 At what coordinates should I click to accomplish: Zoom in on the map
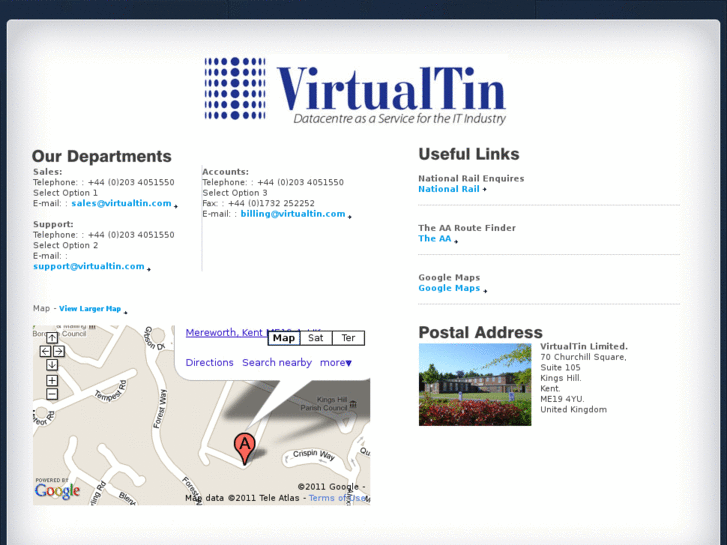coord(52,381)
